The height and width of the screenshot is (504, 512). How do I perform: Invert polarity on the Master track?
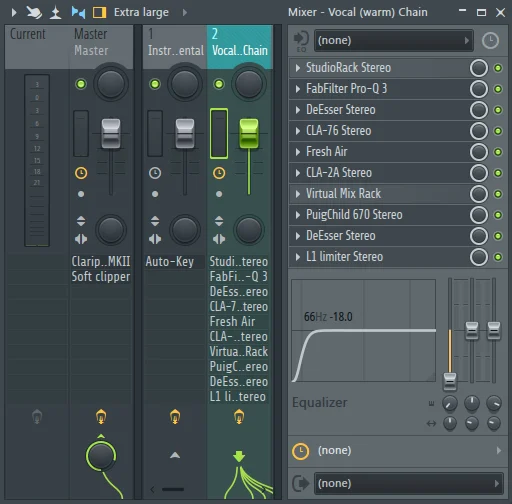pyautogui.click(x=81, y=221)
